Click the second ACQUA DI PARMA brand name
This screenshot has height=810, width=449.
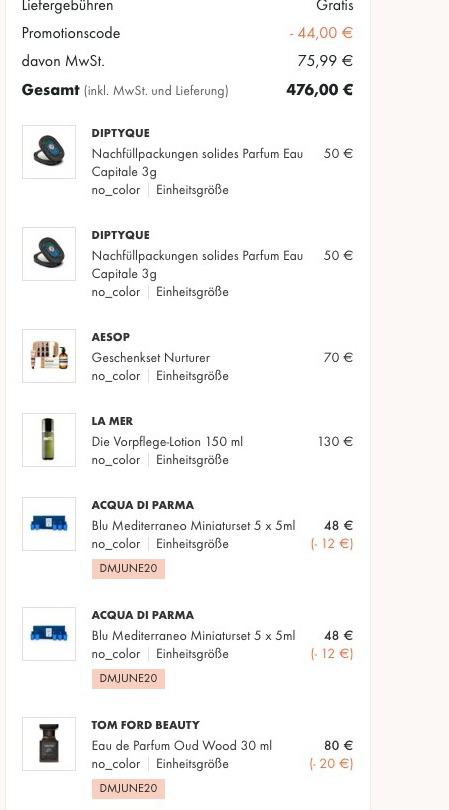143,615
